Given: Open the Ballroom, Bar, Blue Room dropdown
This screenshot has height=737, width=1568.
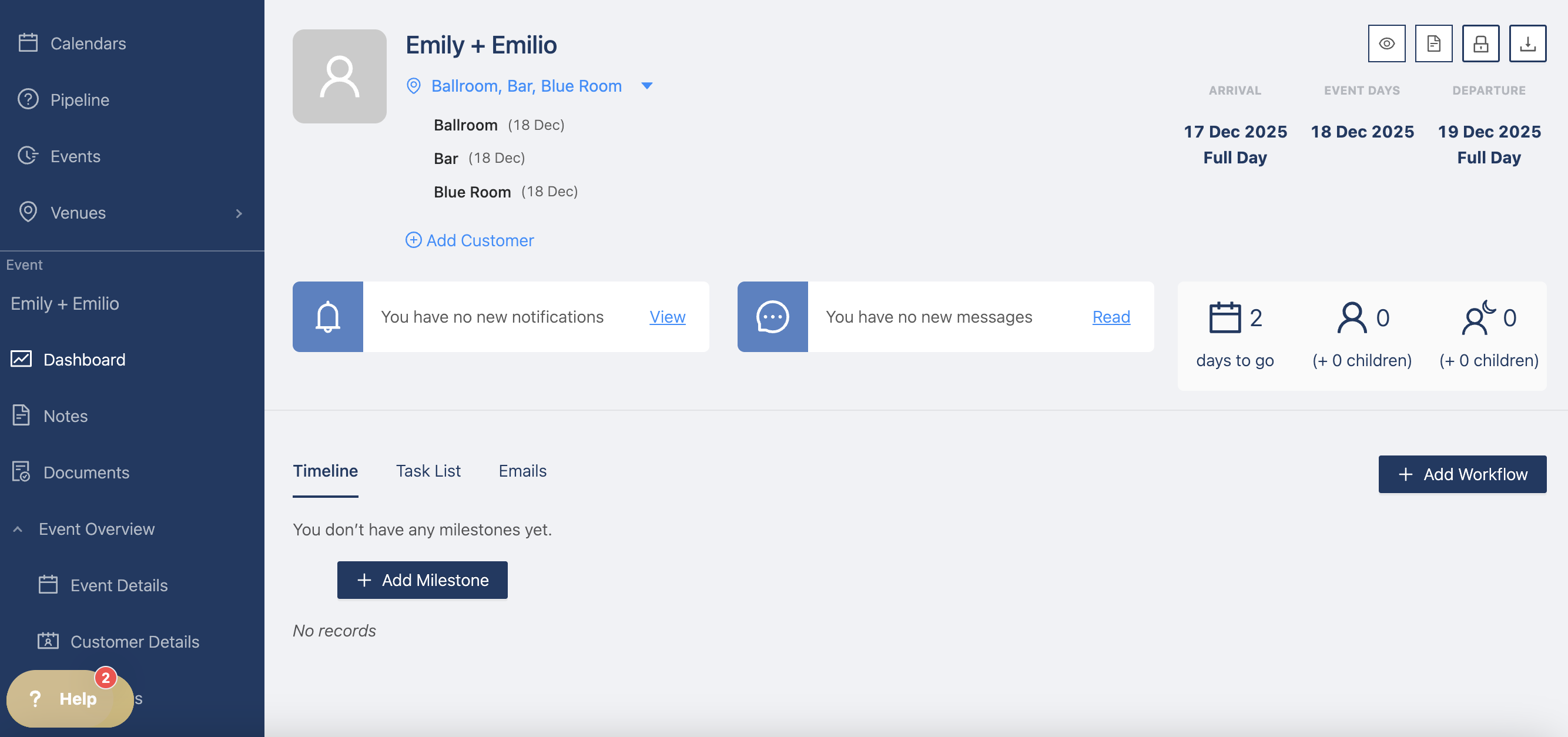Looking at the screenshot, I should [x=646, y=86].
